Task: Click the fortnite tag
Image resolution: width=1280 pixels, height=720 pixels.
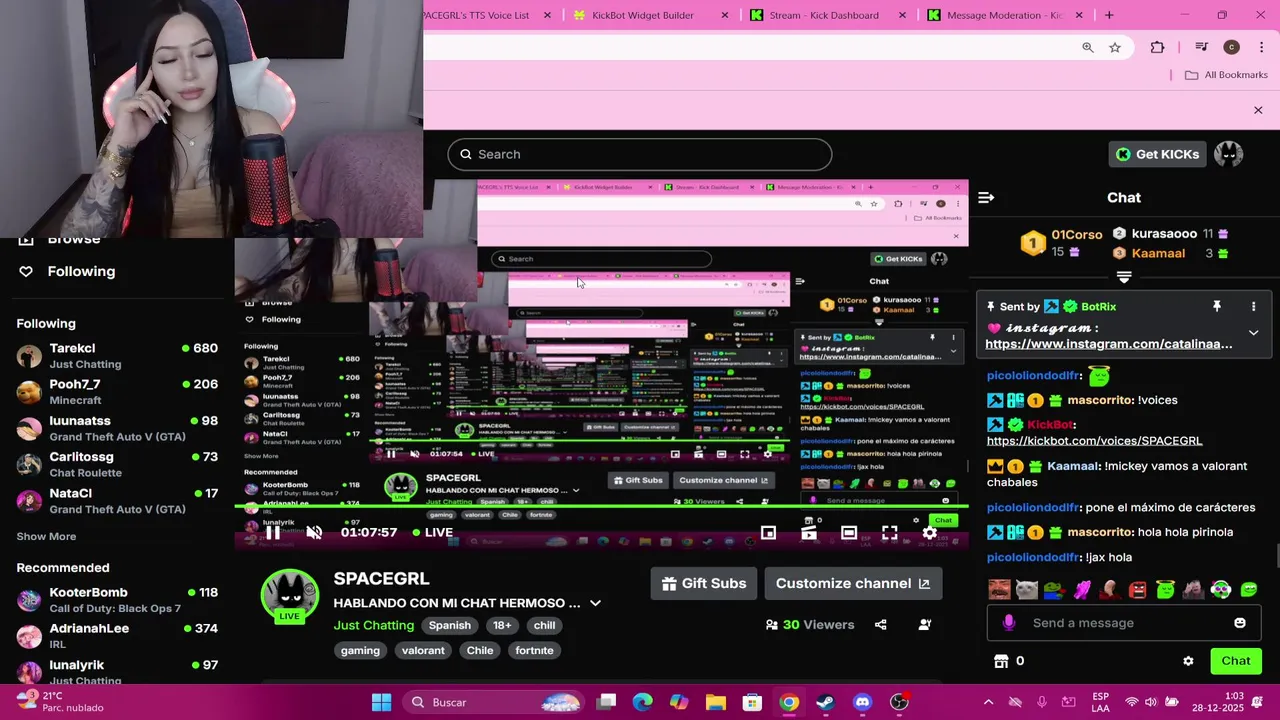Action: 534,650
